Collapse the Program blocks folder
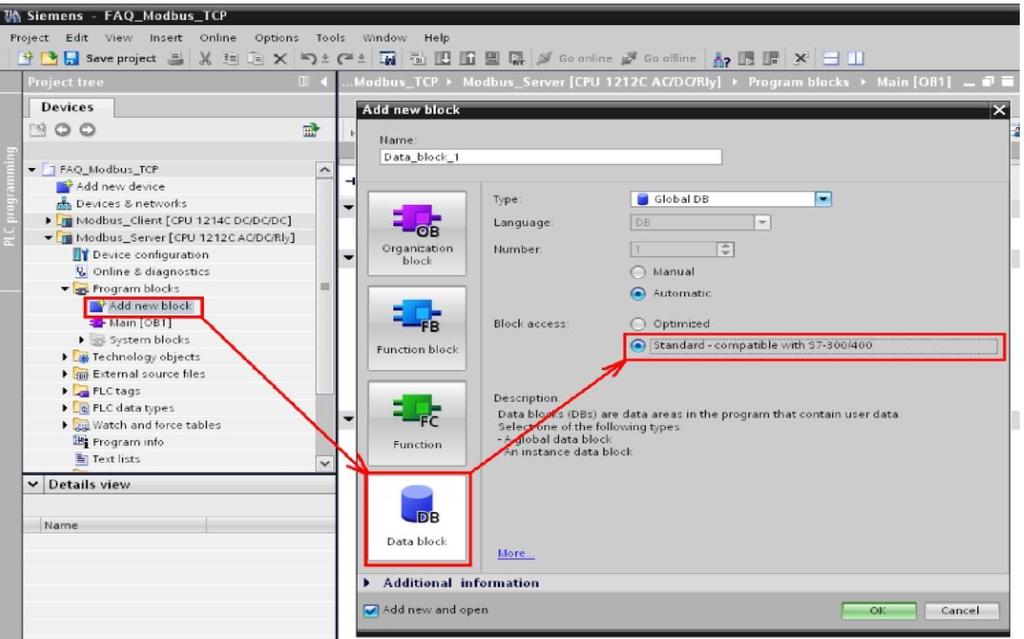The image size is (1024, 639). 65,289
